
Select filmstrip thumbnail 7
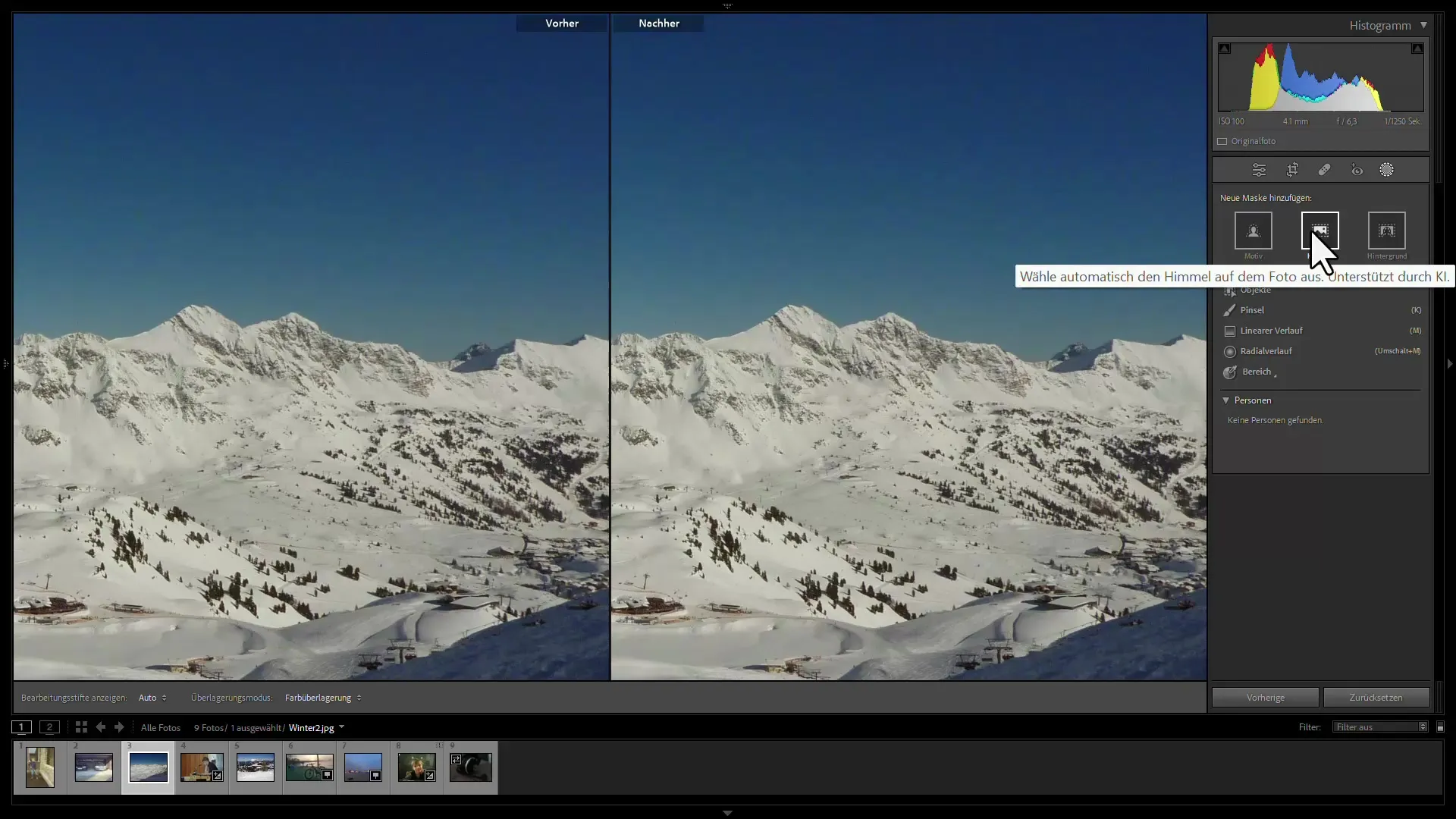[x=363, y=767]
